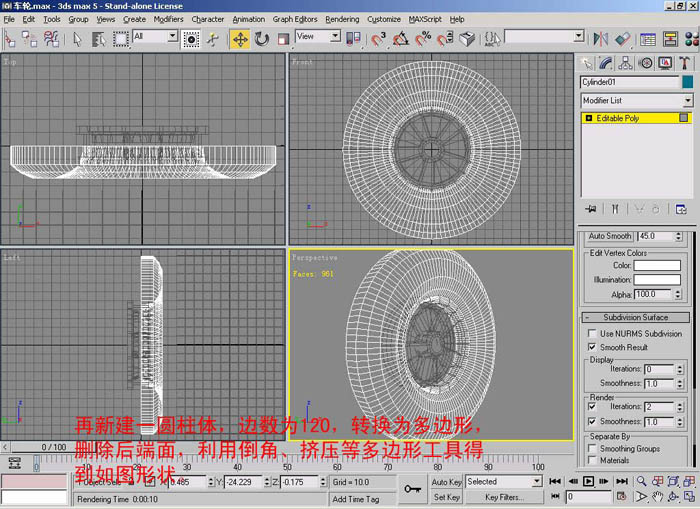Open the Create command panel tab

point(586,63)
